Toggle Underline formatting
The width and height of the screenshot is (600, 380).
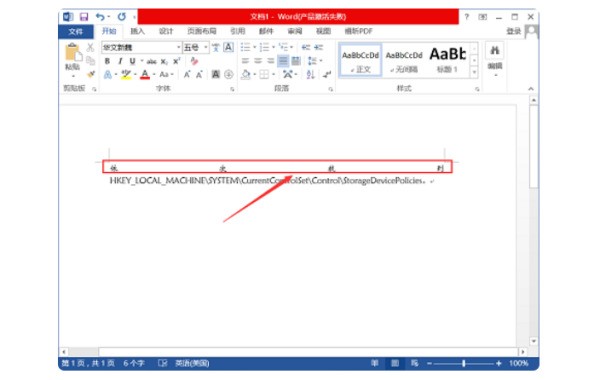pos(132,61)
